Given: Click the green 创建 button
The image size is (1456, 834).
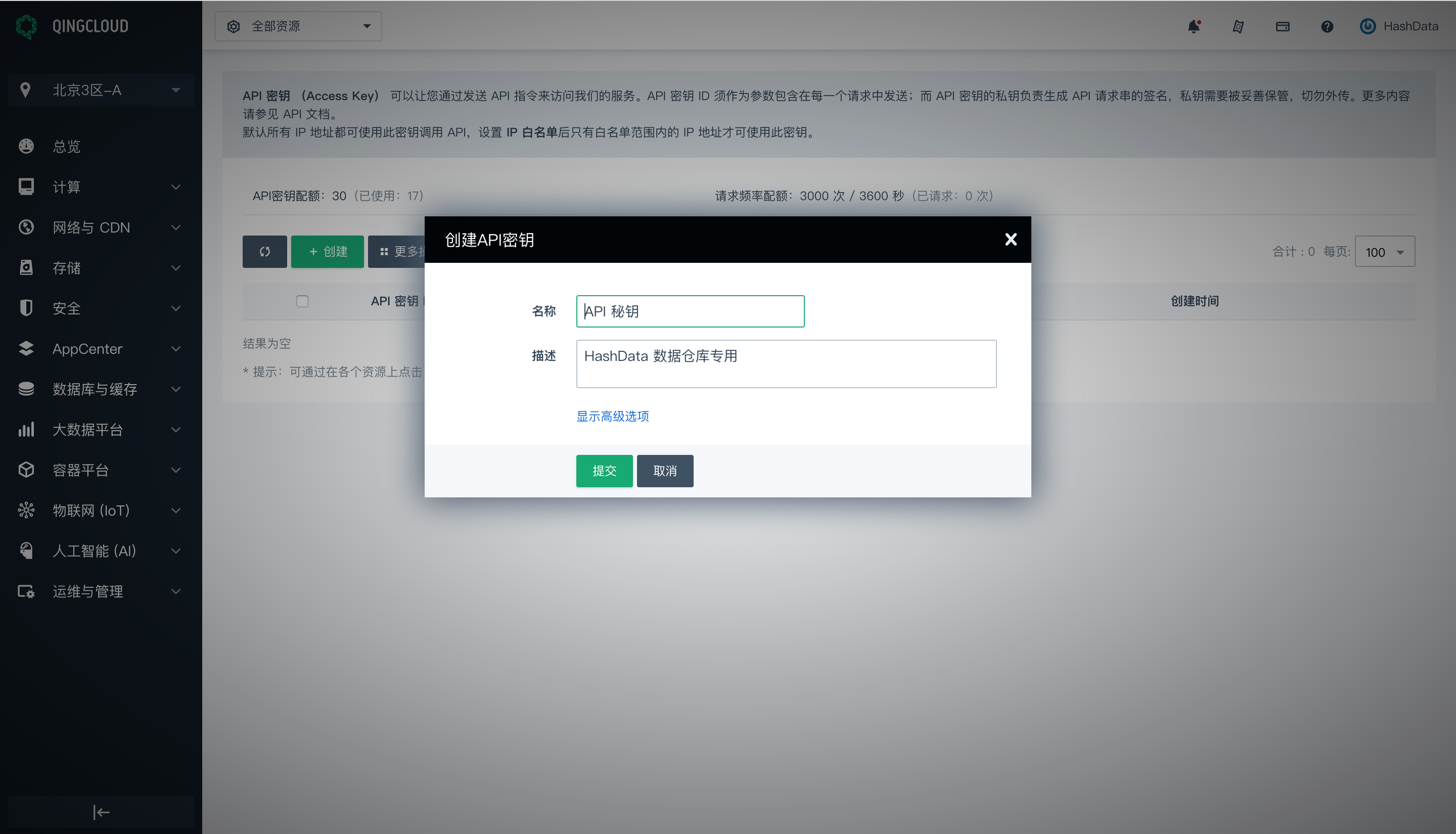Looking at the screenshot, I should 328,251.
